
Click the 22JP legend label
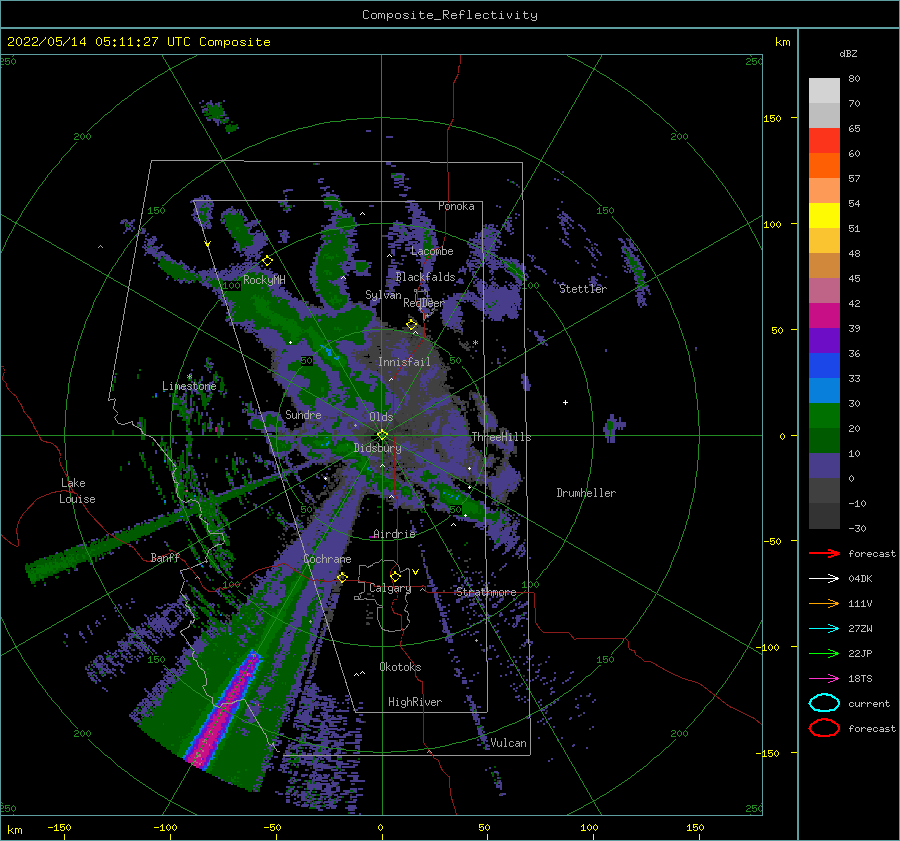860,653
